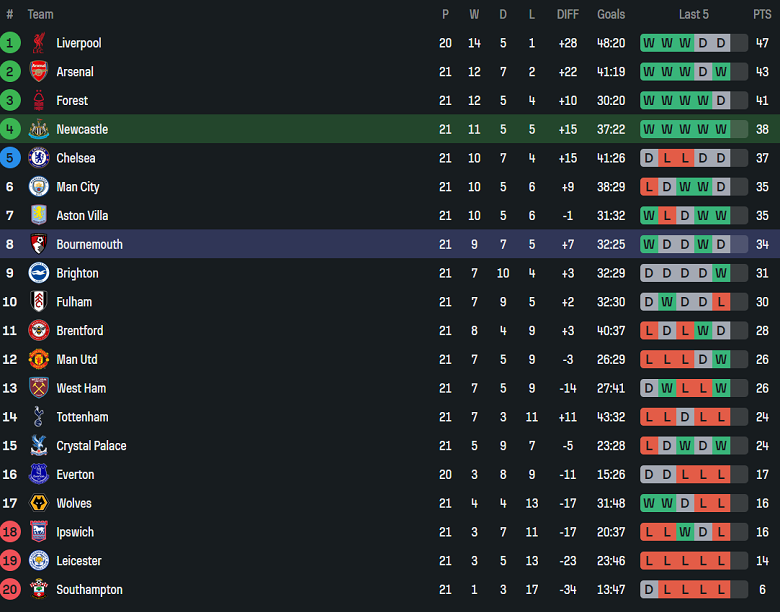Viewport: 780px width, 612px height.
Task: Sort table by DIFF column header
Action: 568,14
